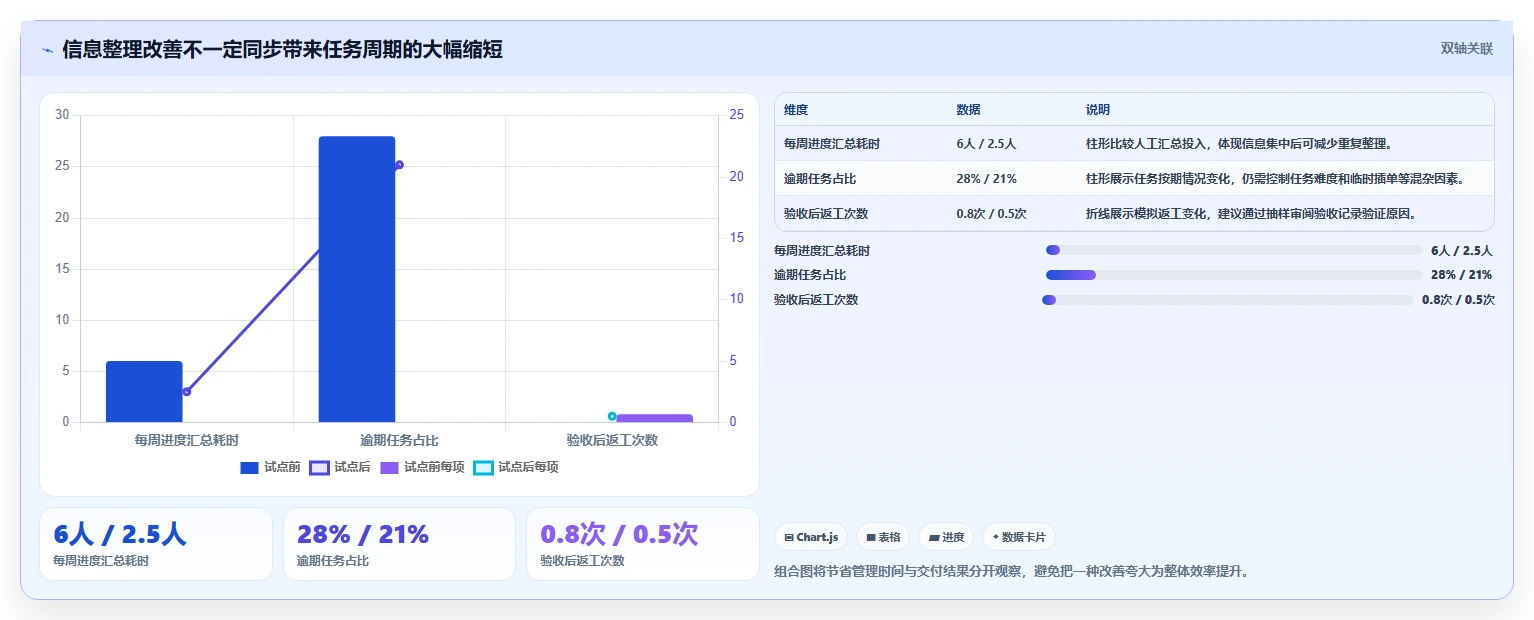This screenshot has width=1534, height=620.
Task: Click the tall 逾期任务占比 bar in chart
Action: point(357,279)
